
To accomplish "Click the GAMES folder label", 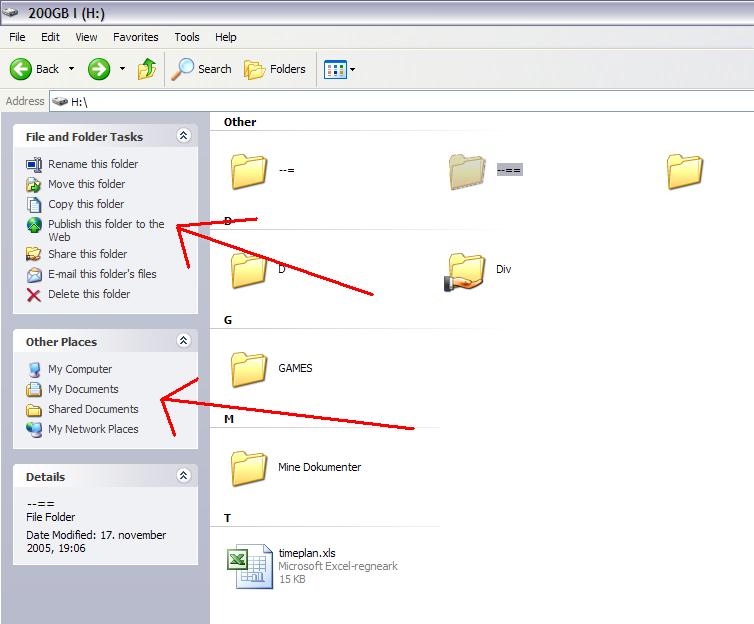I will 295,368.
